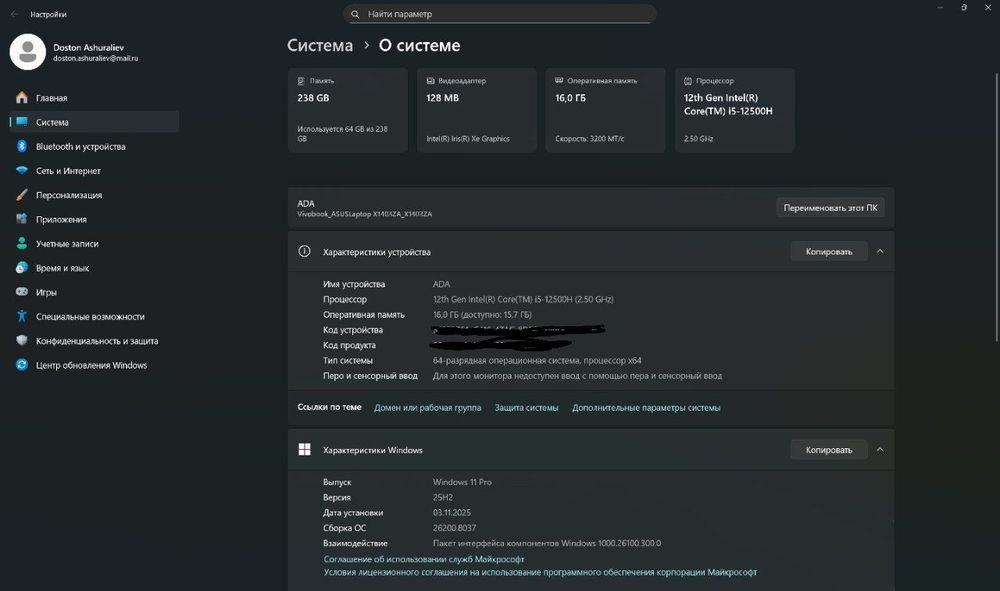Select Bluetooth и устройства in sidebar
This screenshot has height=591, width=1000.
94,146
